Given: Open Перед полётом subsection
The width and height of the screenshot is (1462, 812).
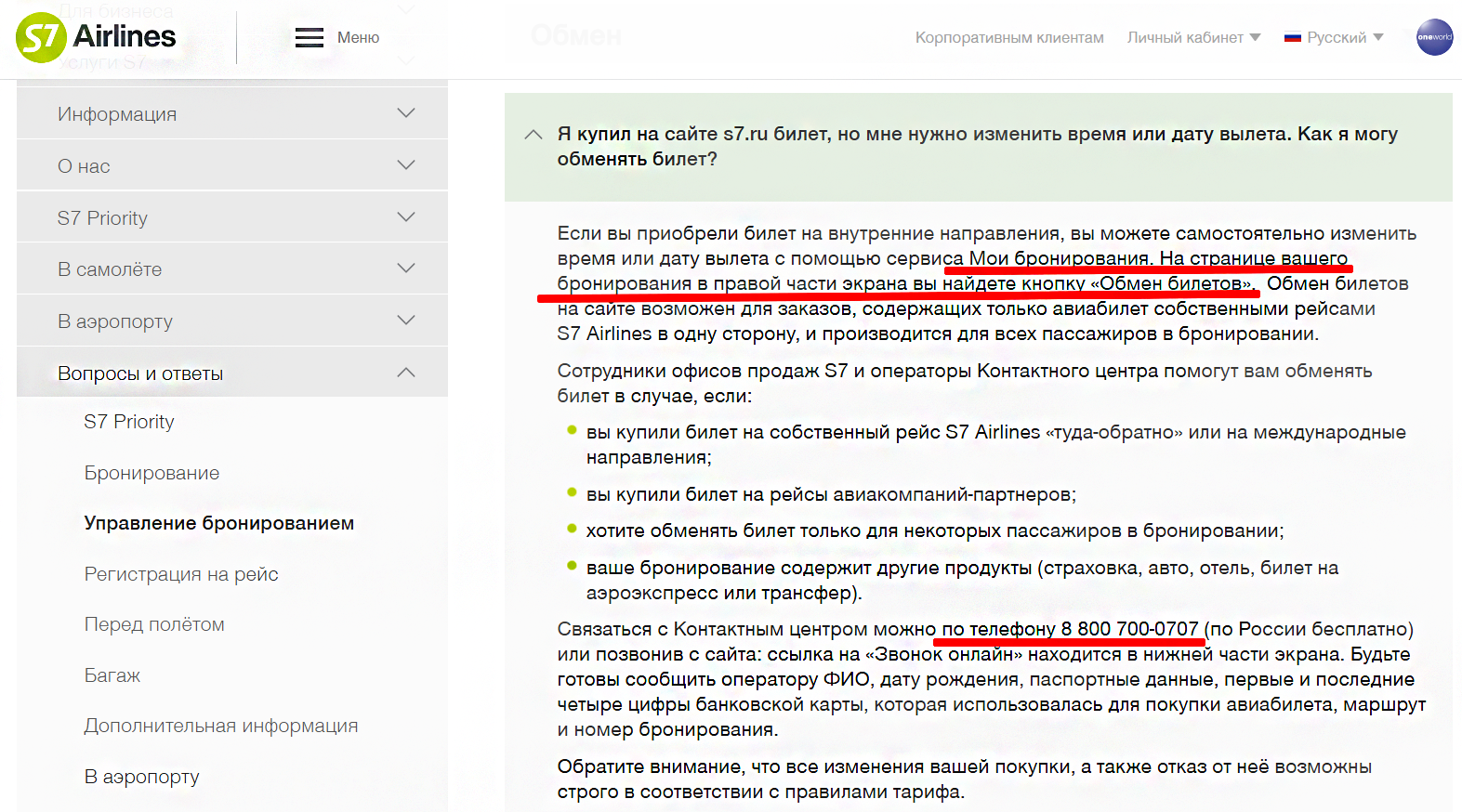Looking at the screenshot, I should (x=154, y=624).
